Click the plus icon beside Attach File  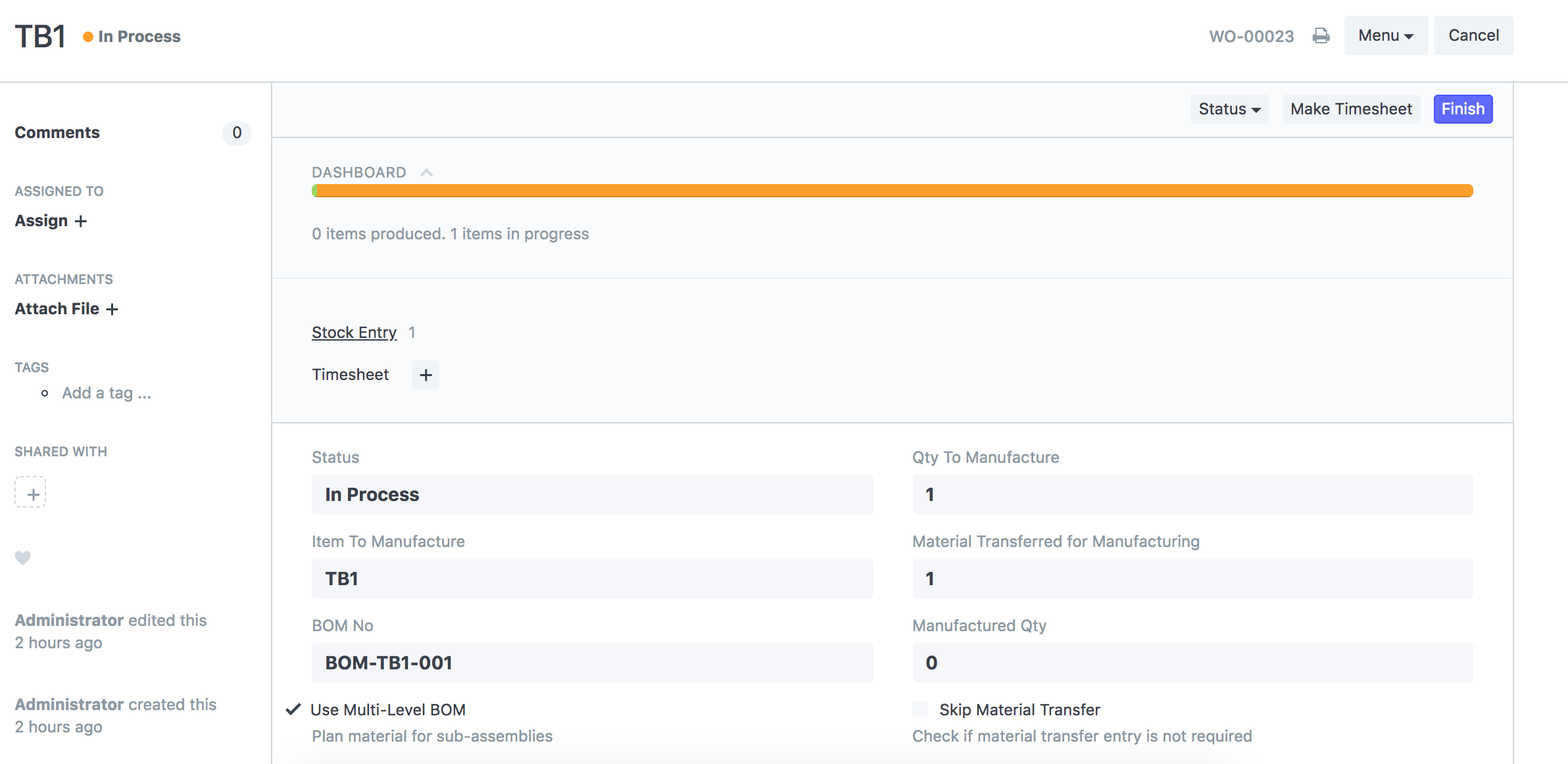(112, 309)
